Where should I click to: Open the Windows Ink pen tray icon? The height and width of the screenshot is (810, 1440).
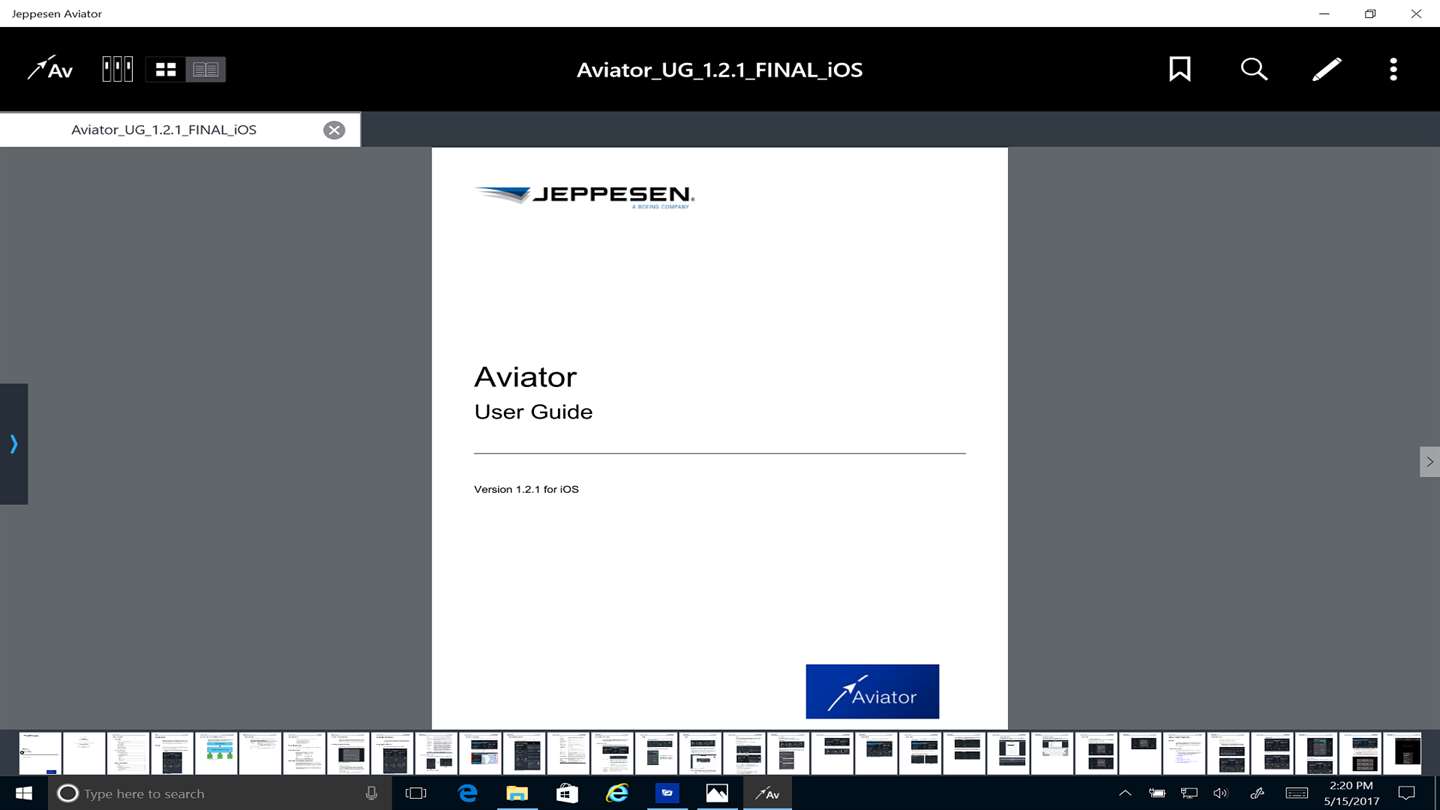[1257, 793]
